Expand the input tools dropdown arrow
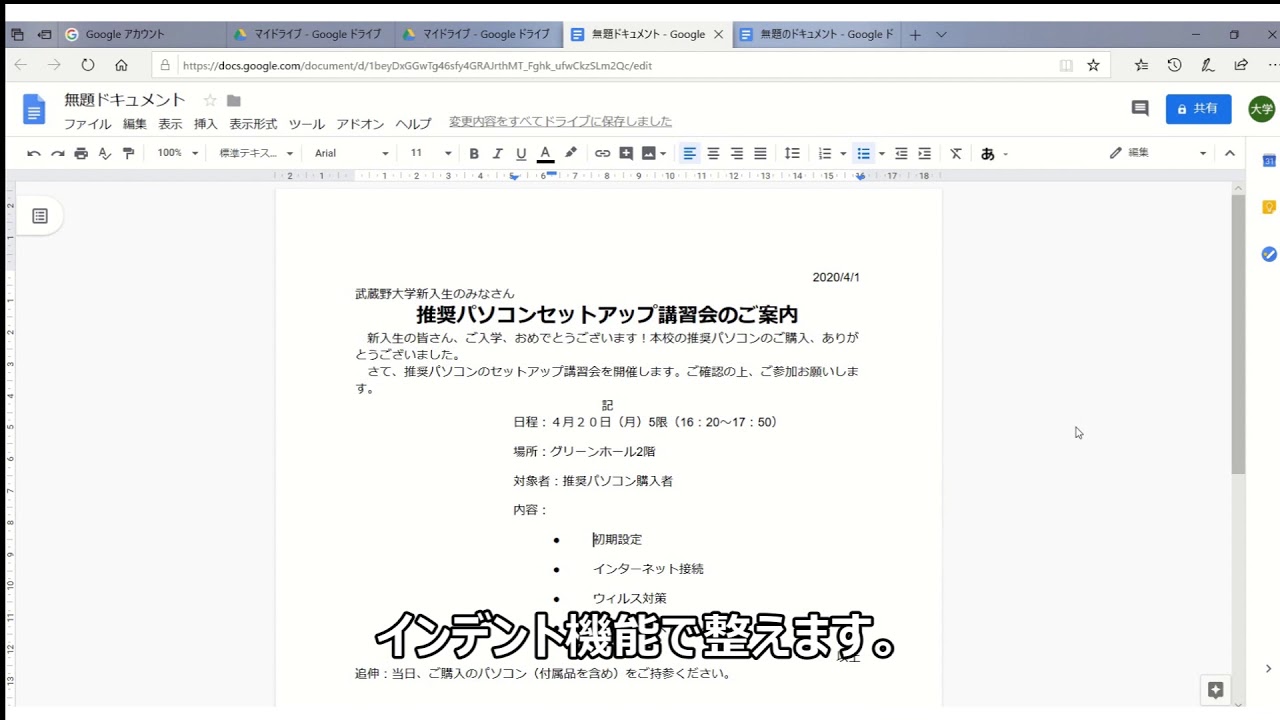 (x=1005, y=154)
